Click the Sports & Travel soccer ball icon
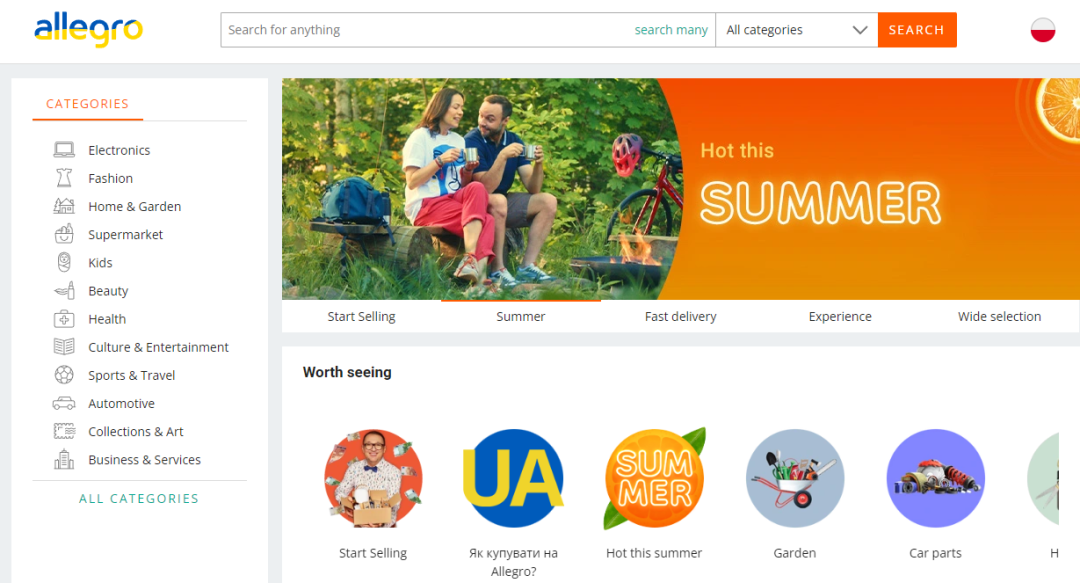Viewport: 1080px width, 583px height. click(64, 375)
